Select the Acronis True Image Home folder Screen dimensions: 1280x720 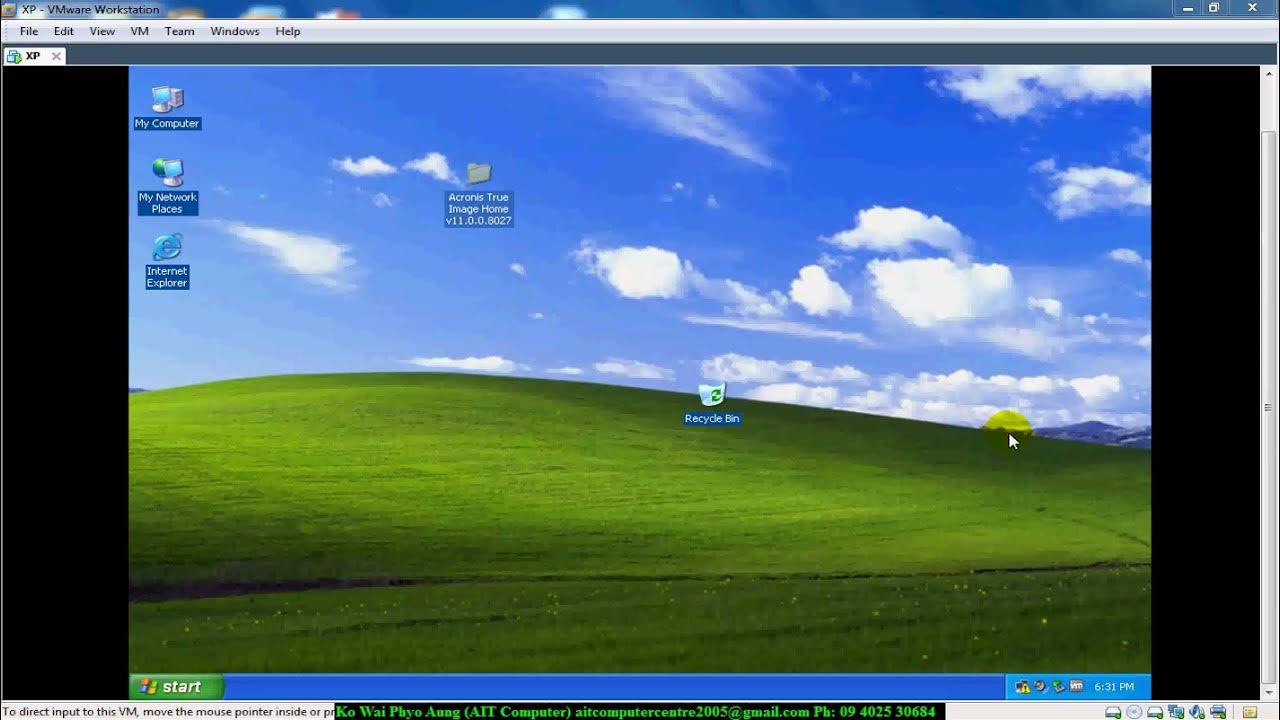pos(479,194)
